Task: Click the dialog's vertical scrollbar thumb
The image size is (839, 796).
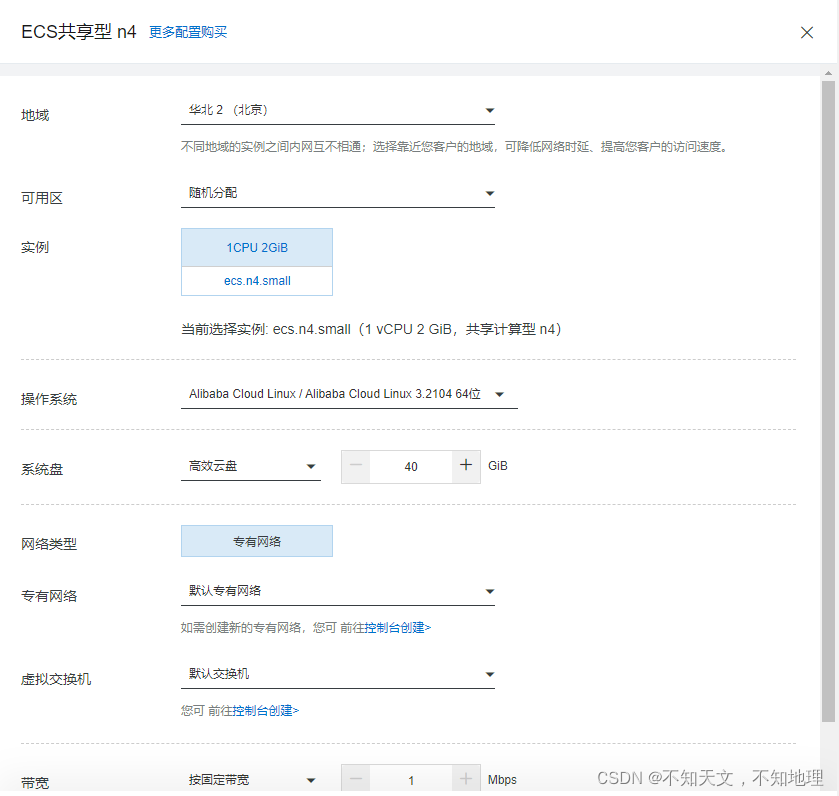Action: [x=828, y=401]
